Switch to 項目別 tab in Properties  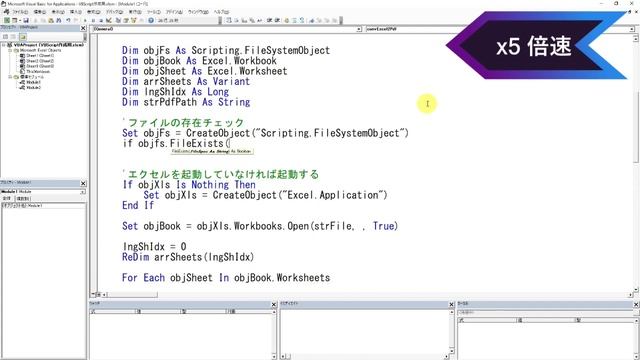(23, 198)
